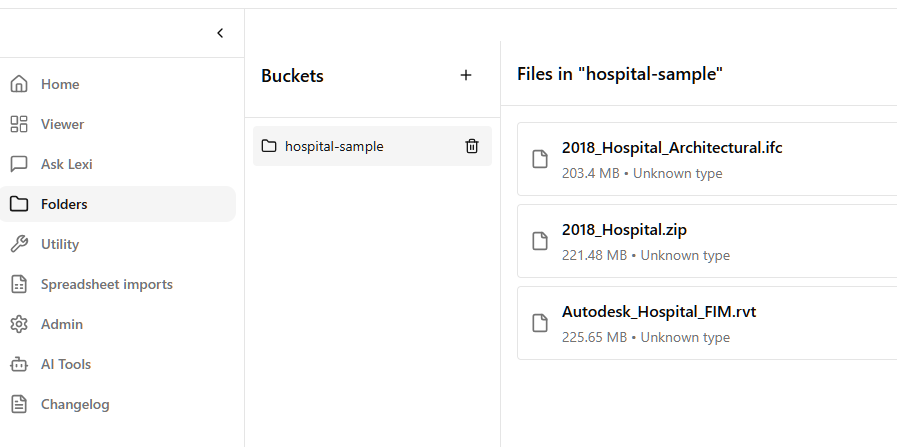Add a new bucket with plus icon

[x=466, y=75]
